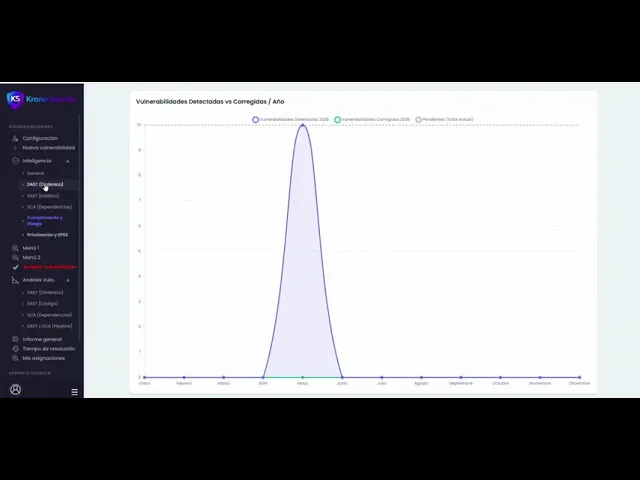Image resolution: width=640 pixels, height=480 pixels.
Task: Open SAST (Código) under Análisis Vuln.
Action: [x=42, y=304]
